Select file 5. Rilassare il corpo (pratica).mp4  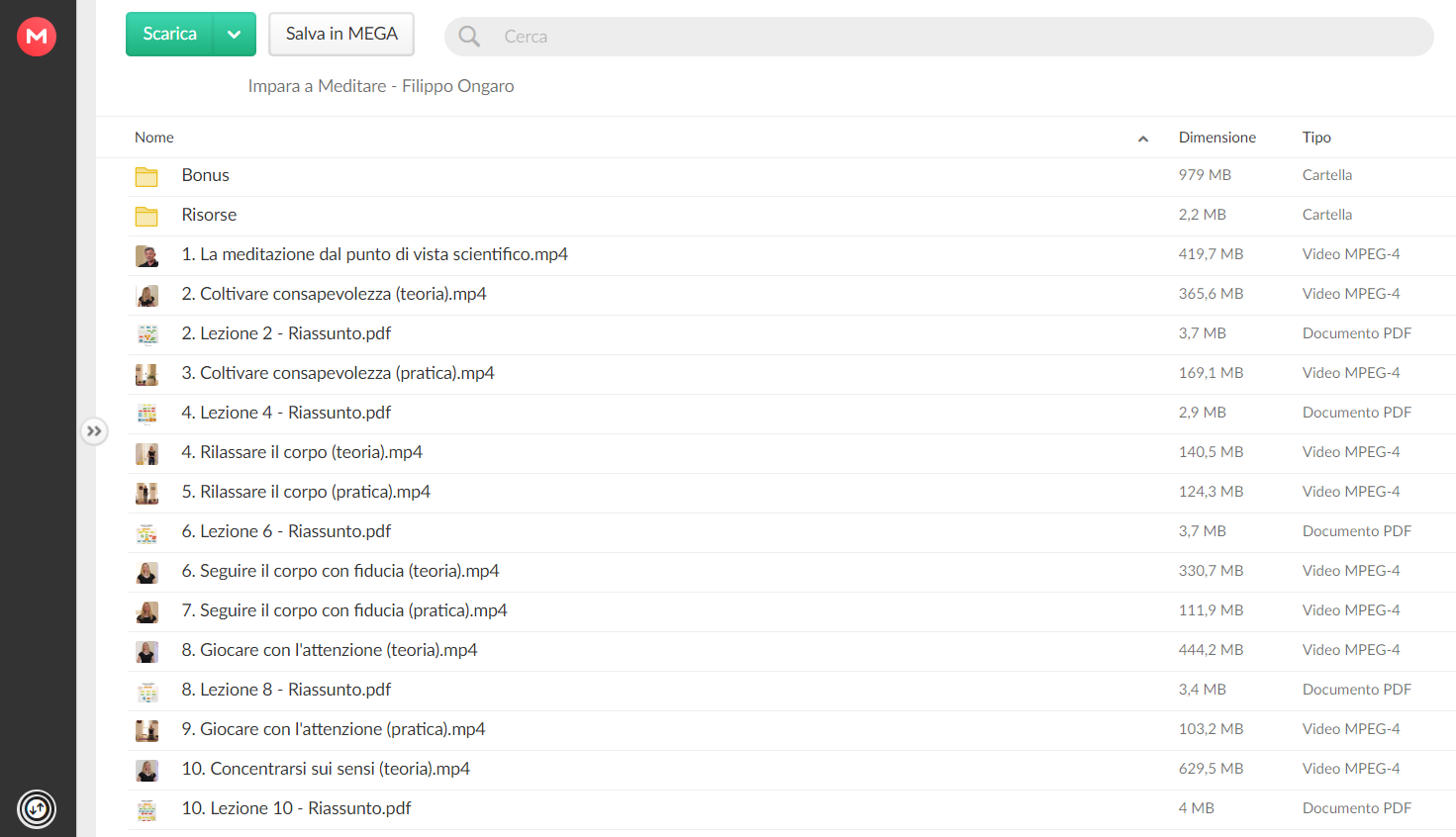(306, 492)
